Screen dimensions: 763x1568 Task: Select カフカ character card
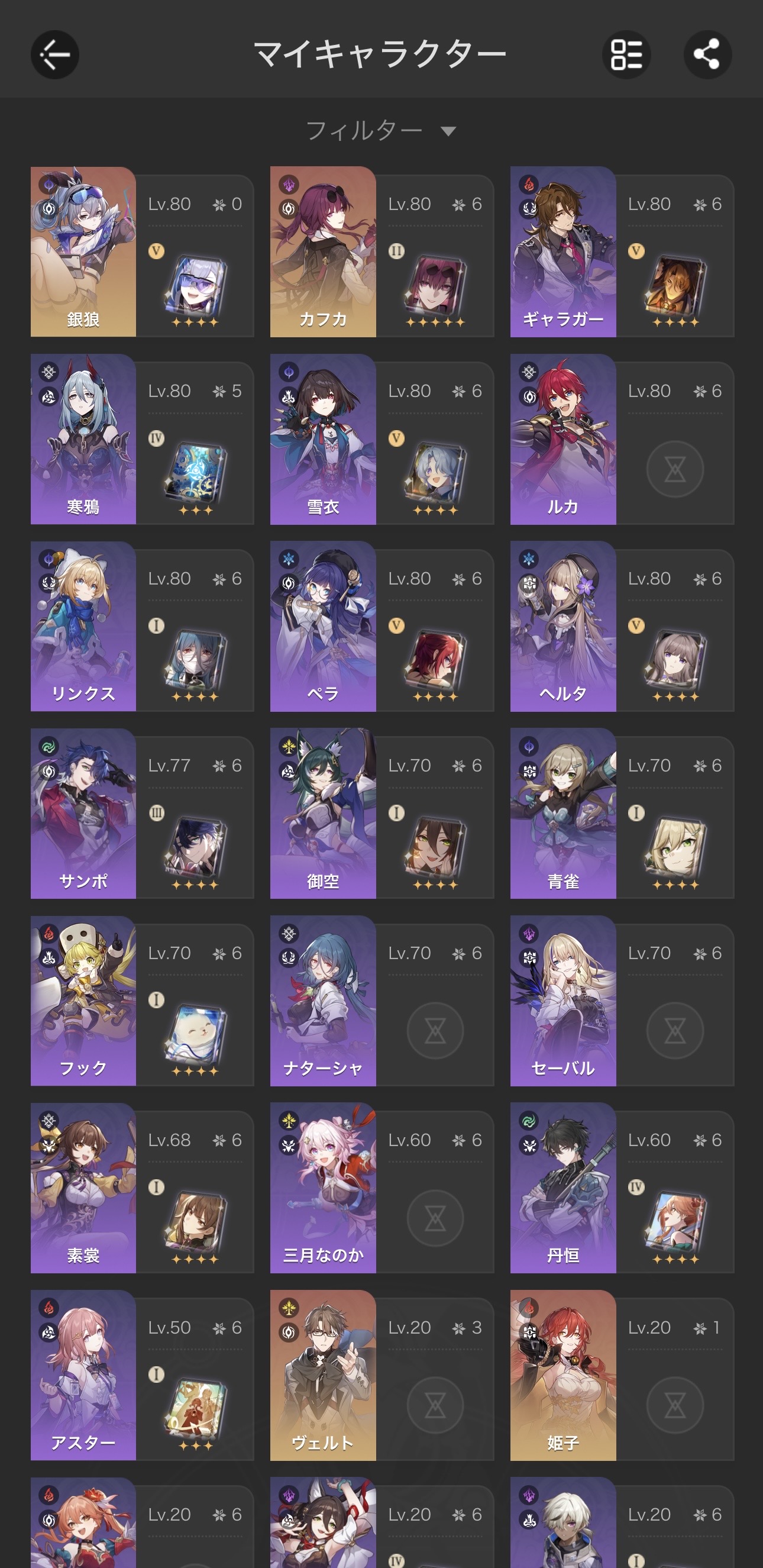click(x=382, y=251)
